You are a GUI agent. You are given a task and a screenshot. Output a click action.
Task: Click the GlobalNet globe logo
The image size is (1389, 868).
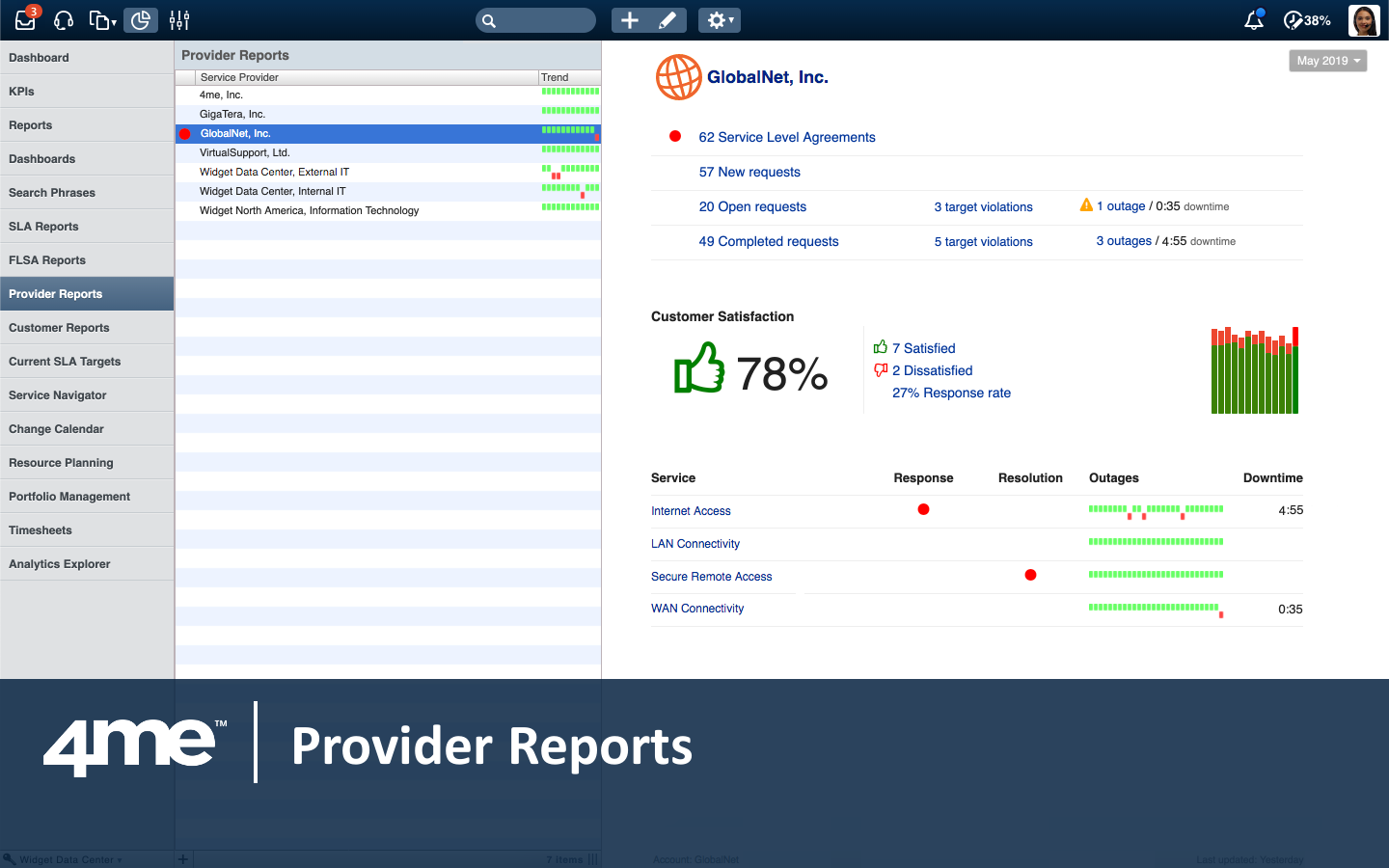(x=679, y=77)
